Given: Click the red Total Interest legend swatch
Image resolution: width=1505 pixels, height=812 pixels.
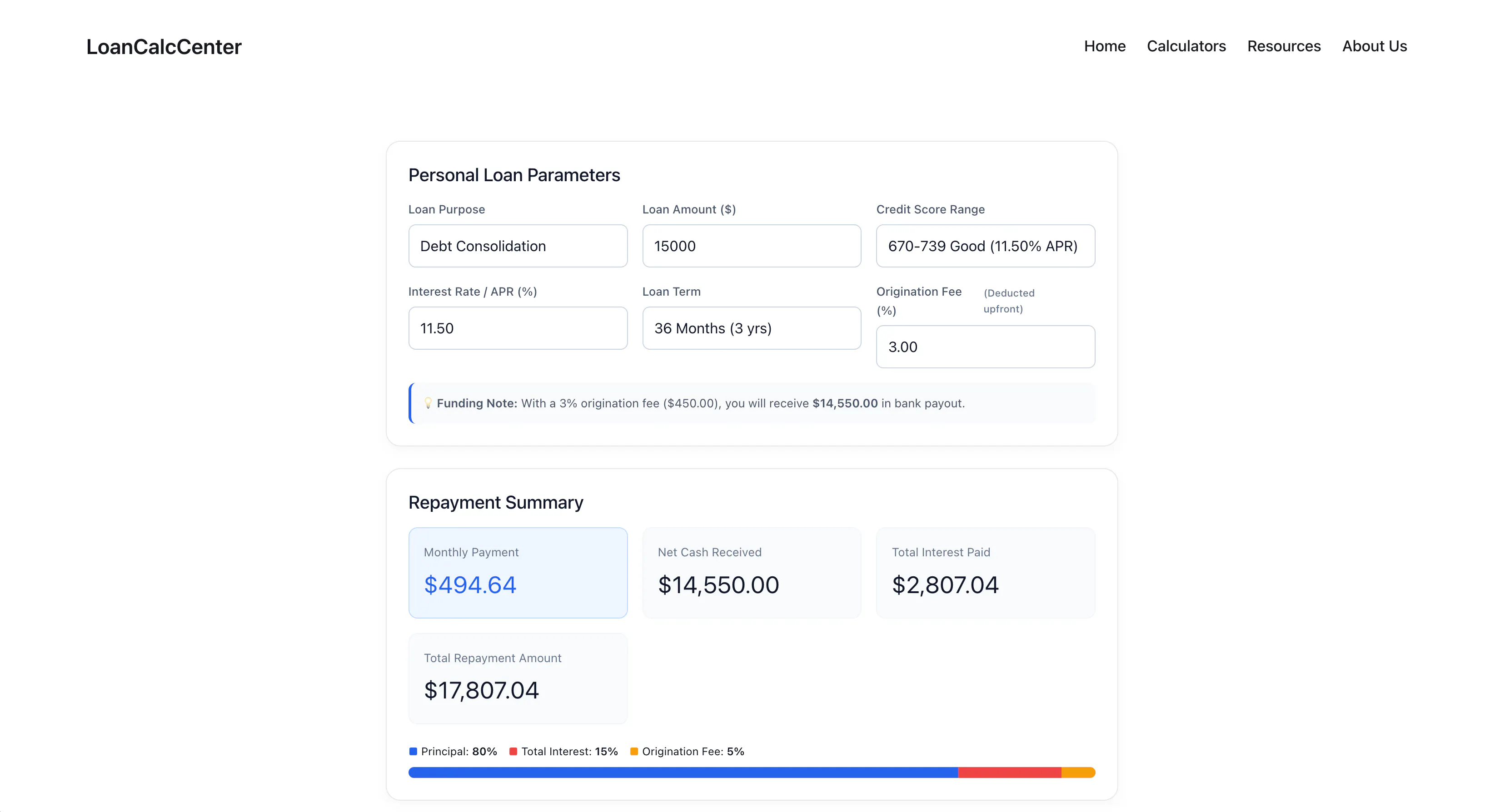Looking at the screenshot, I should tap(513, 751).
